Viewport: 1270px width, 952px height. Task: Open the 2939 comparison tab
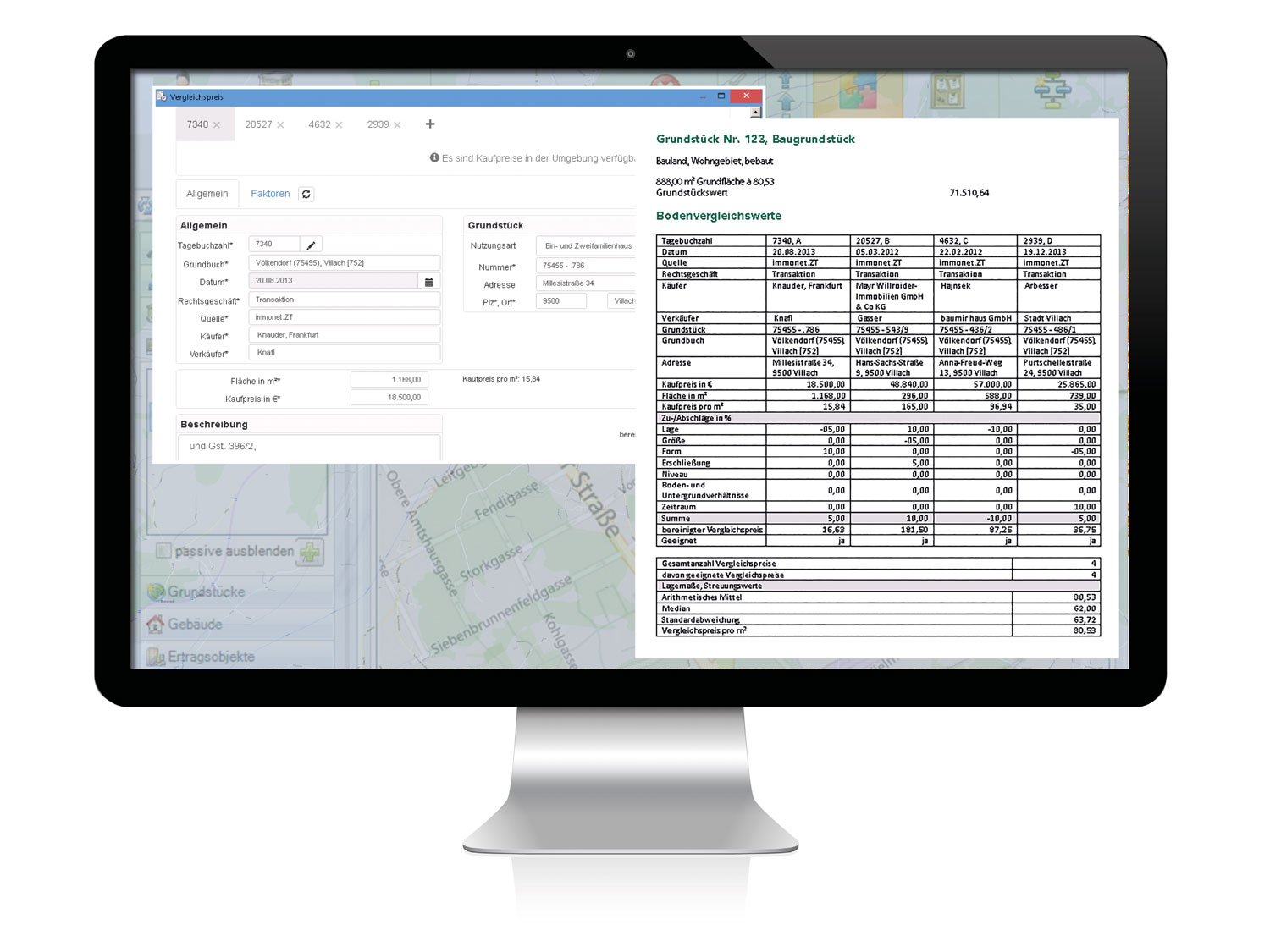[x=378, y=124]
